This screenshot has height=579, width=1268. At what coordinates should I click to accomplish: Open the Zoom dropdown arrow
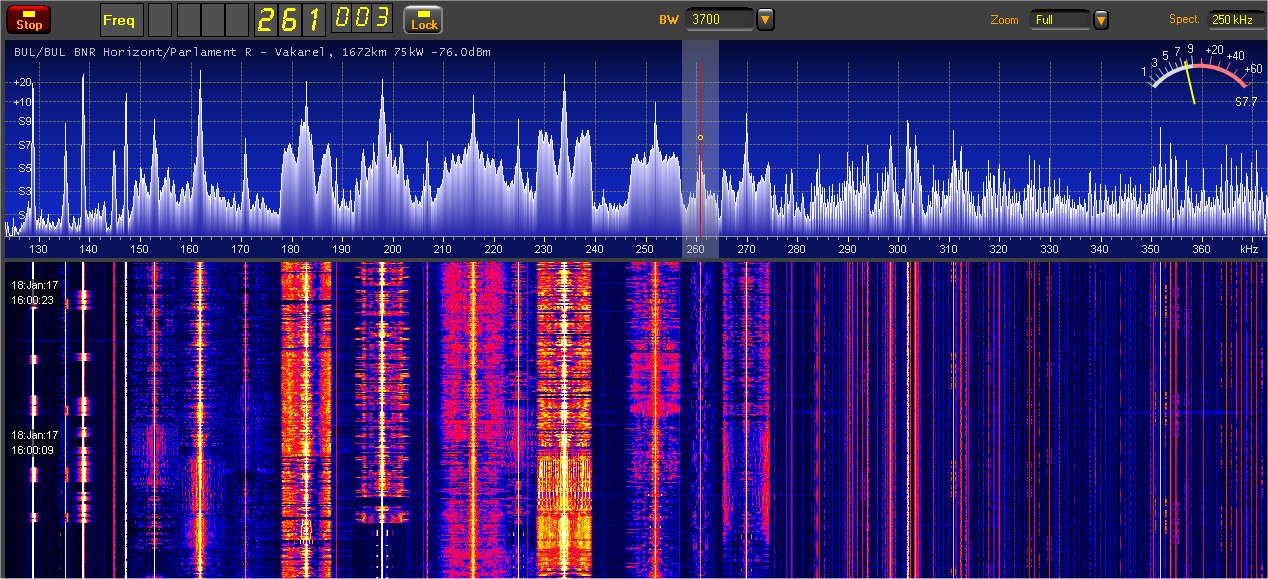point(1101,19)
